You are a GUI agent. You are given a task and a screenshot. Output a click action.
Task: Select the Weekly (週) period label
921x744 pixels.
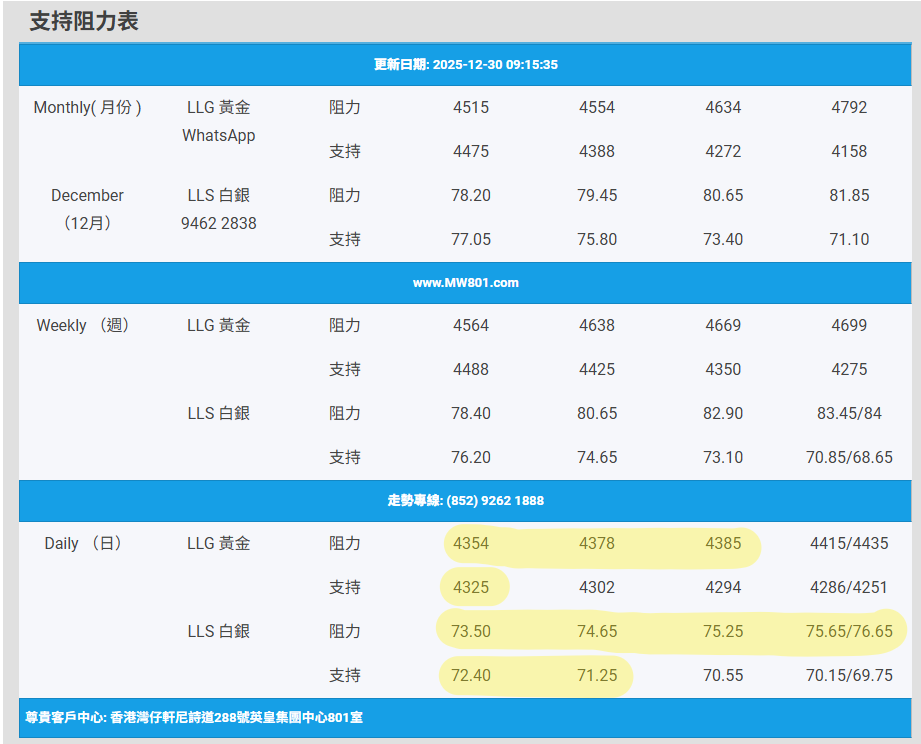tap(83, 325)
